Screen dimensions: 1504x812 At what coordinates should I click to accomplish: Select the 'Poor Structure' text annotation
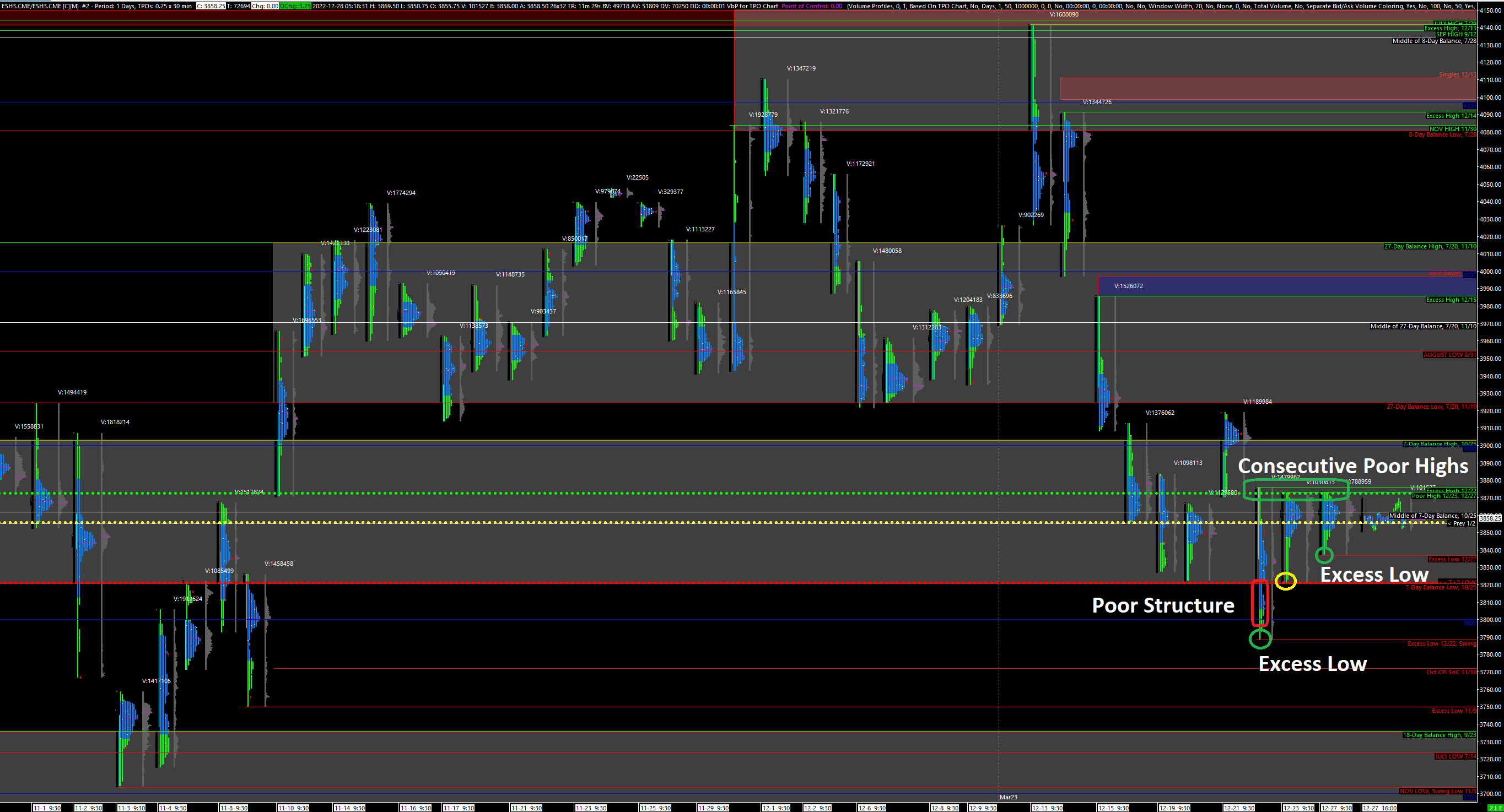pos(1162,605)
